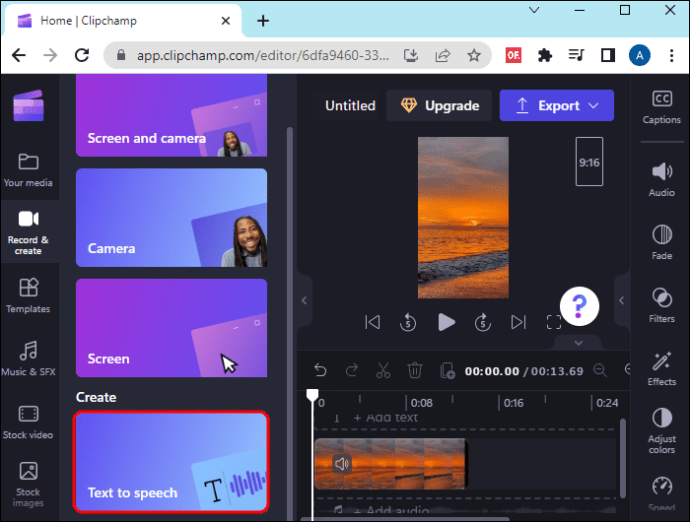Click the browser address bar URL
690x522 pixels.
tap(263, 55)
